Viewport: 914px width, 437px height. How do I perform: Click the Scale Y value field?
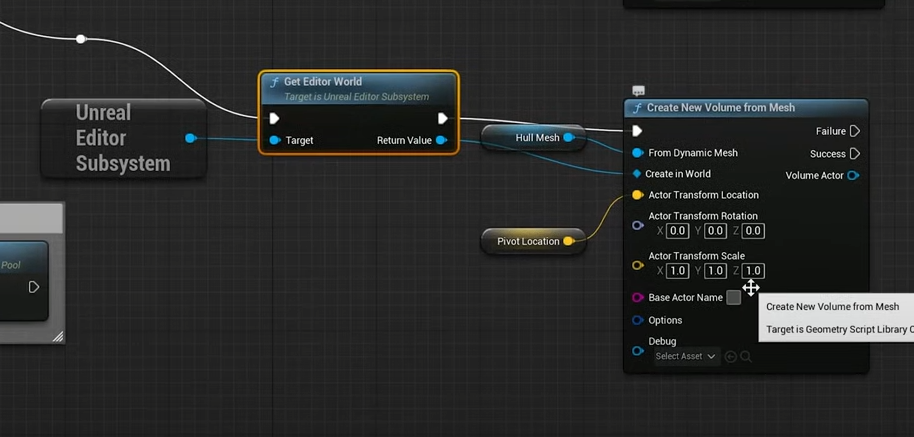(x=715, y=271)
